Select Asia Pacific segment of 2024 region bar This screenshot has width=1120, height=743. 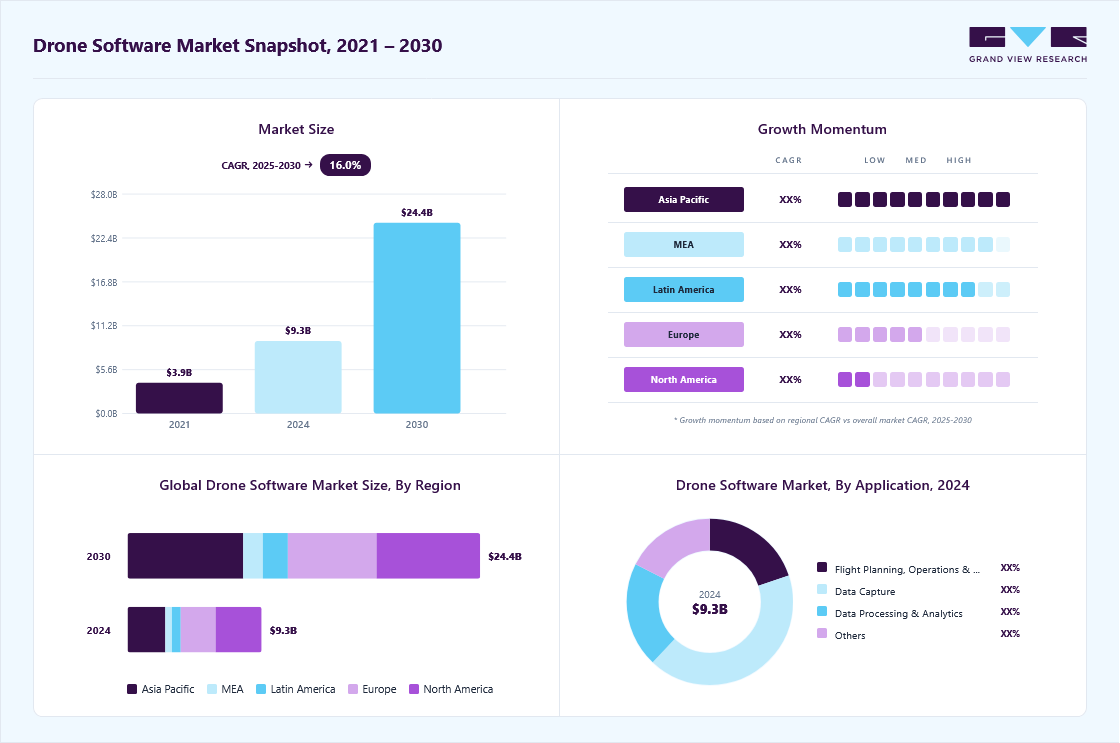pos(146,629)
